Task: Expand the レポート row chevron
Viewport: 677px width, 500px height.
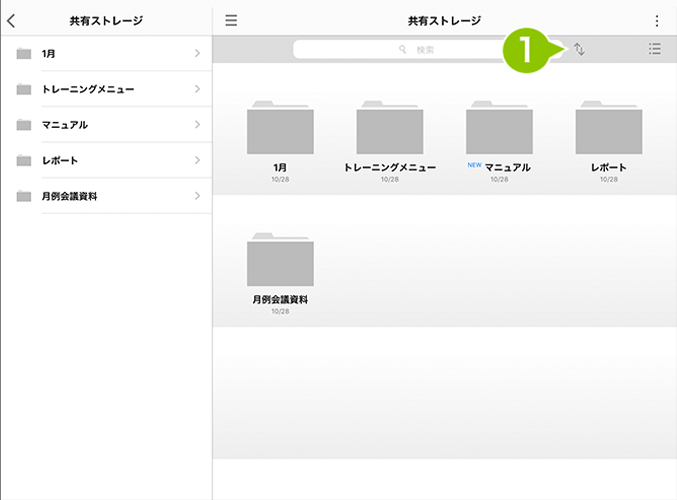Action: (197, 160)
